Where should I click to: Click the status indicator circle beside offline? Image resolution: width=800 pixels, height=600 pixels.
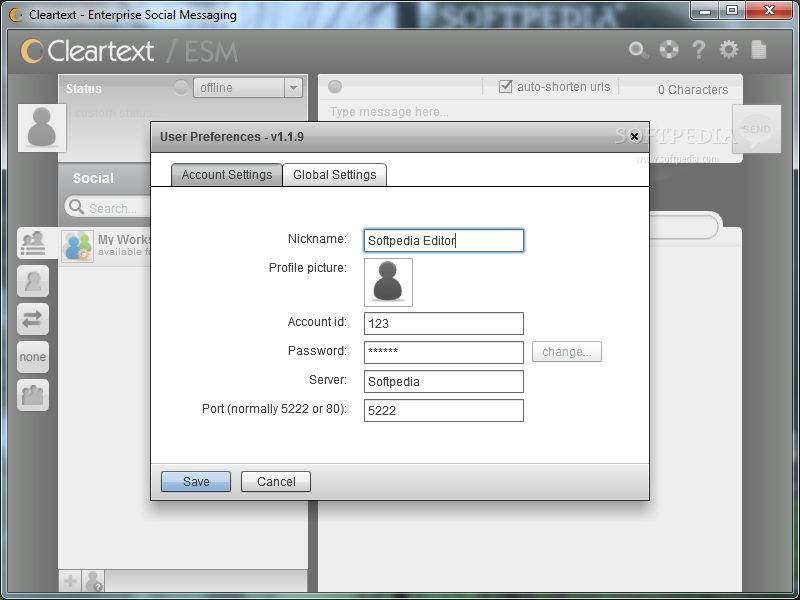click(x=181, y=87)
